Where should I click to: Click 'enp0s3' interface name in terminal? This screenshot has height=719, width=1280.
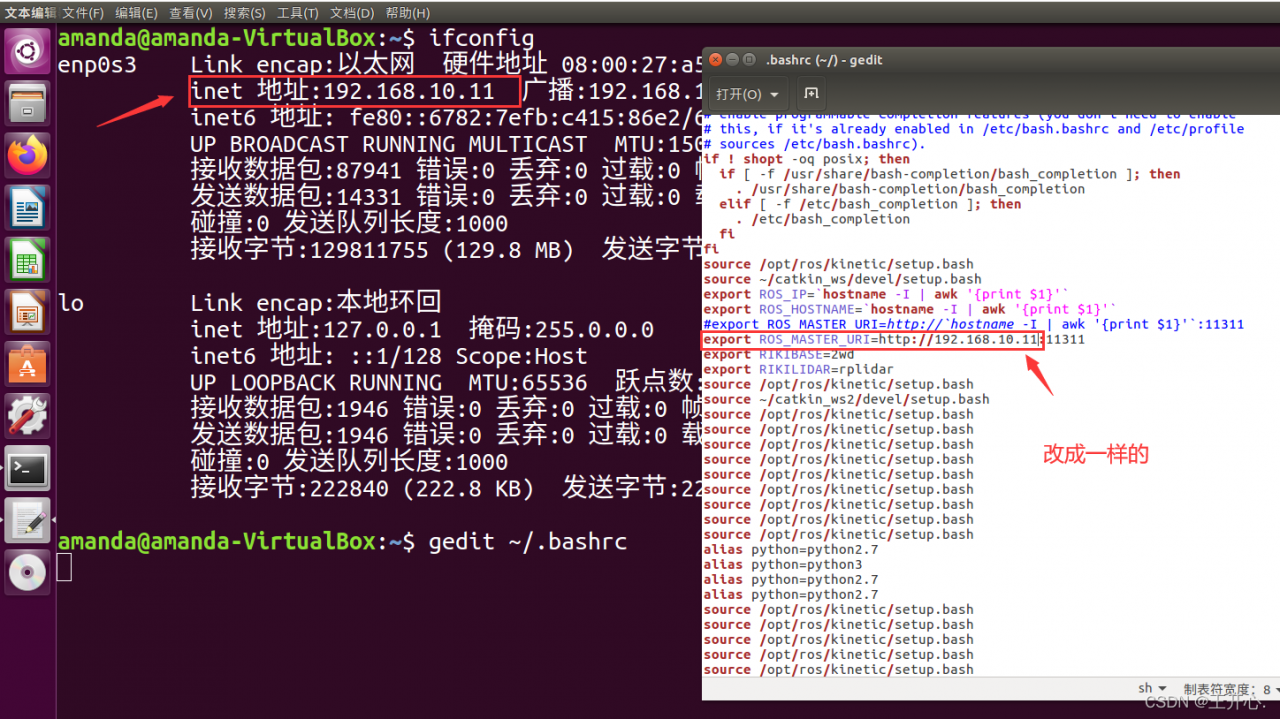coord(96,65)
